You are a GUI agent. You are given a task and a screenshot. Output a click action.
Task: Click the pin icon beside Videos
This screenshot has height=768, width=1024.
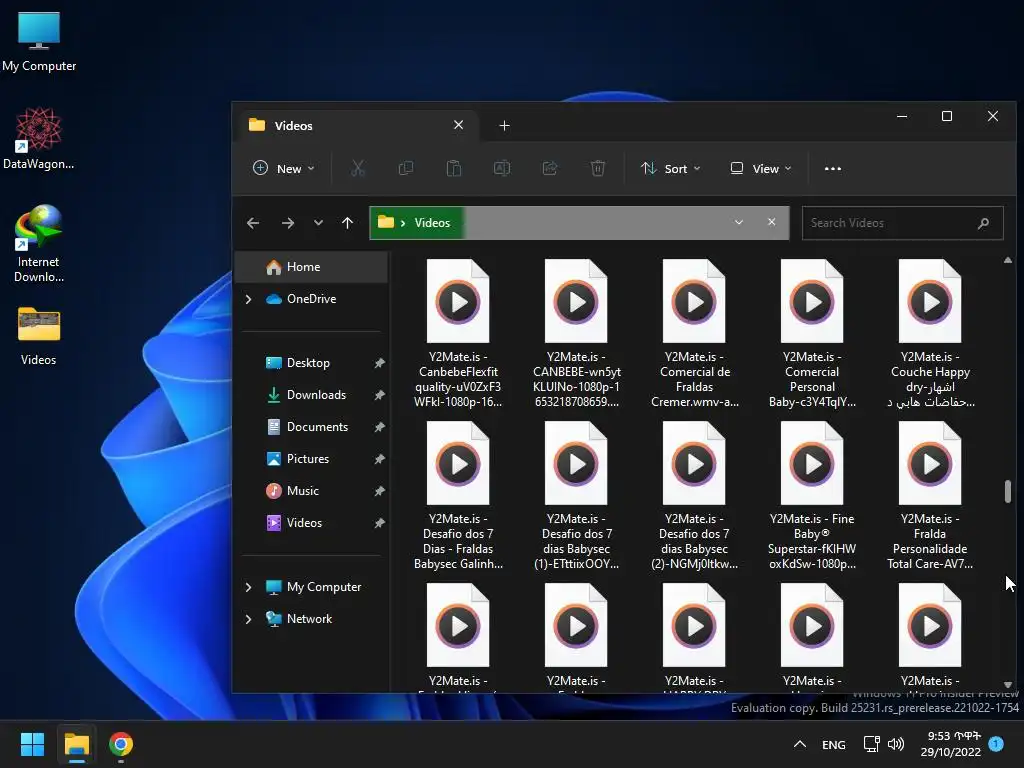[379, 523]
